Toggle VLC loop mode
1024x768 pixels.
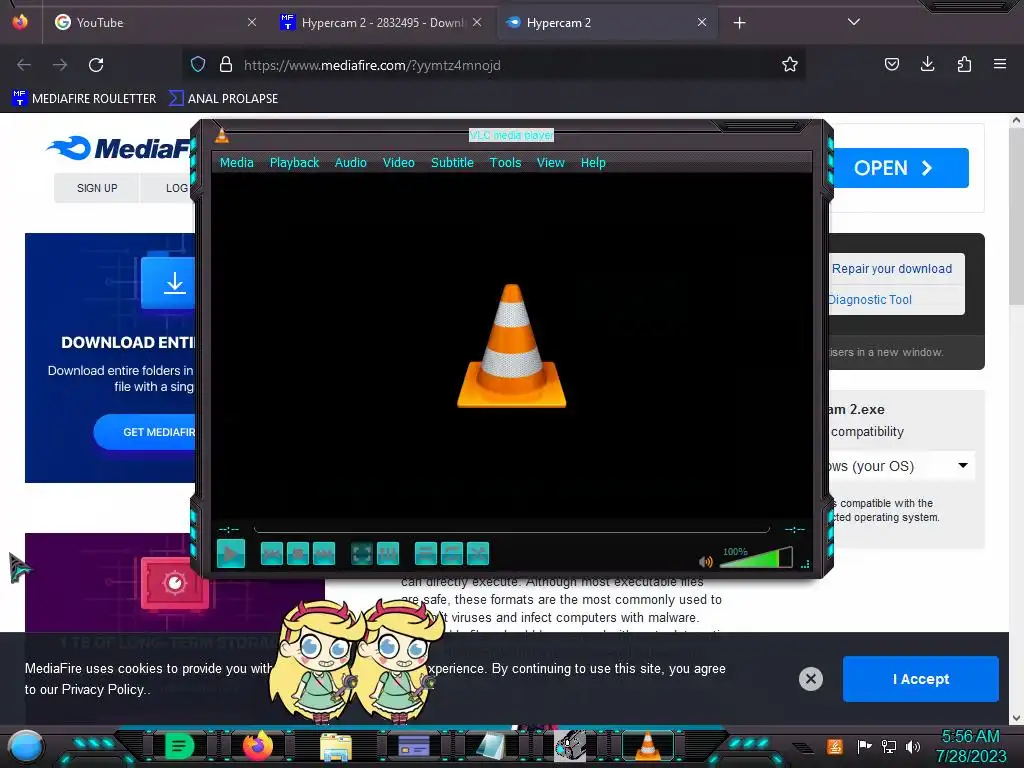(x=452, y=554)
